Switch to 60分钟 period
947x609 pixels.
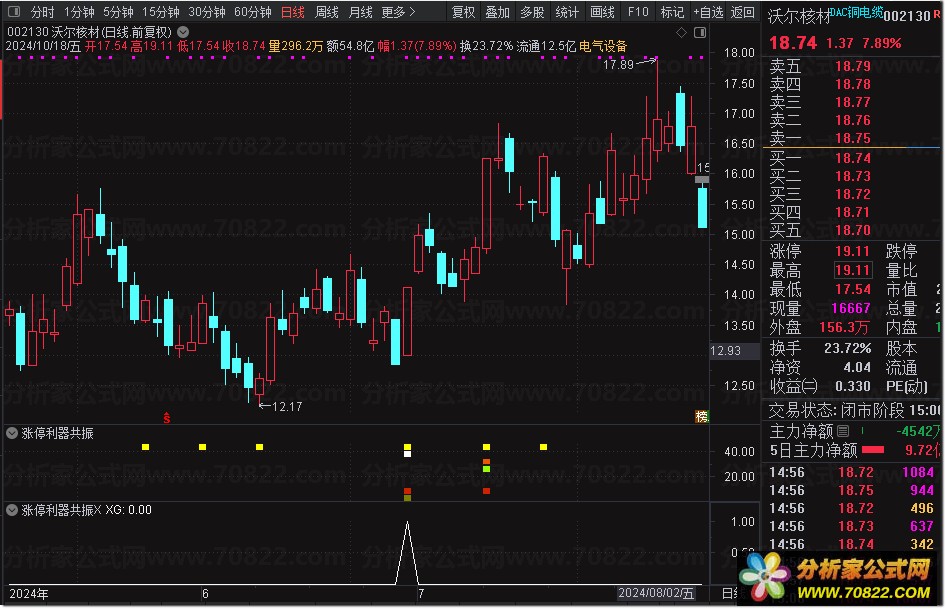[x=252, y=11]
